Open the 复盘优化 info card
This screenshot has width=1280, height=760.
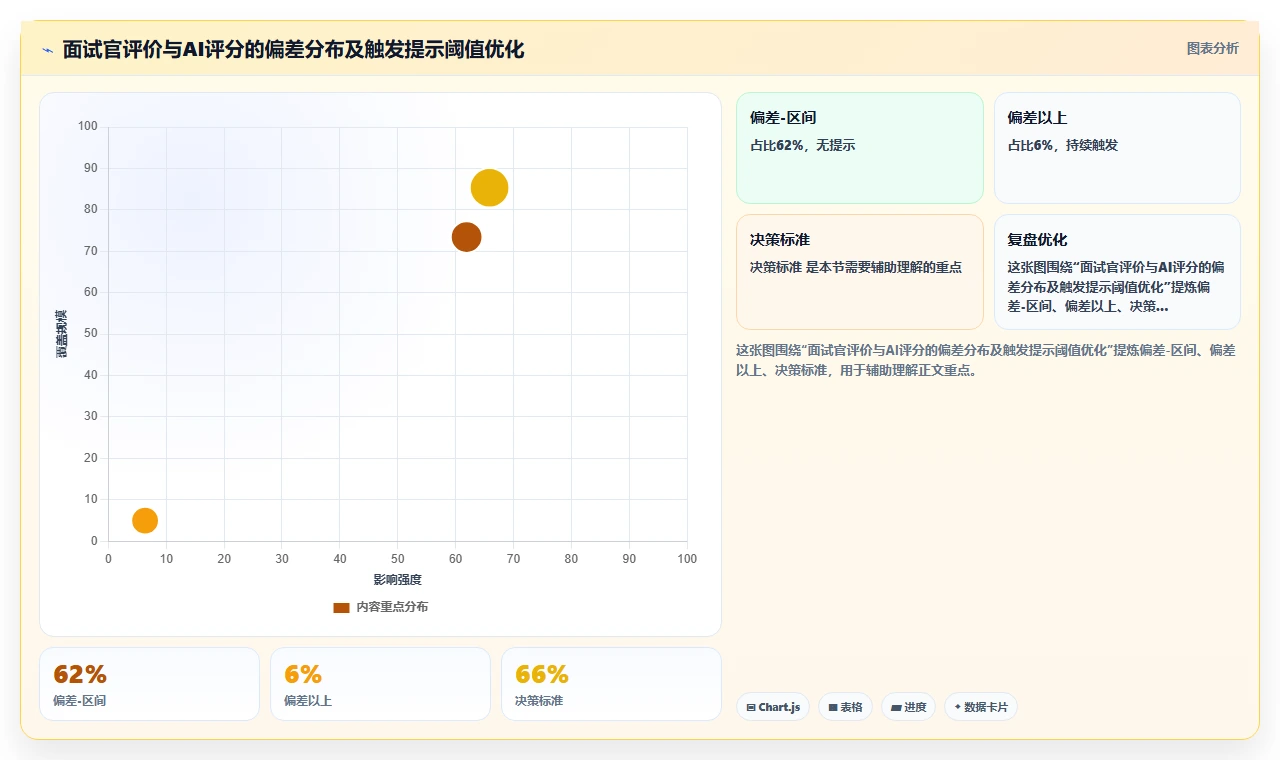pos(1117,272)
